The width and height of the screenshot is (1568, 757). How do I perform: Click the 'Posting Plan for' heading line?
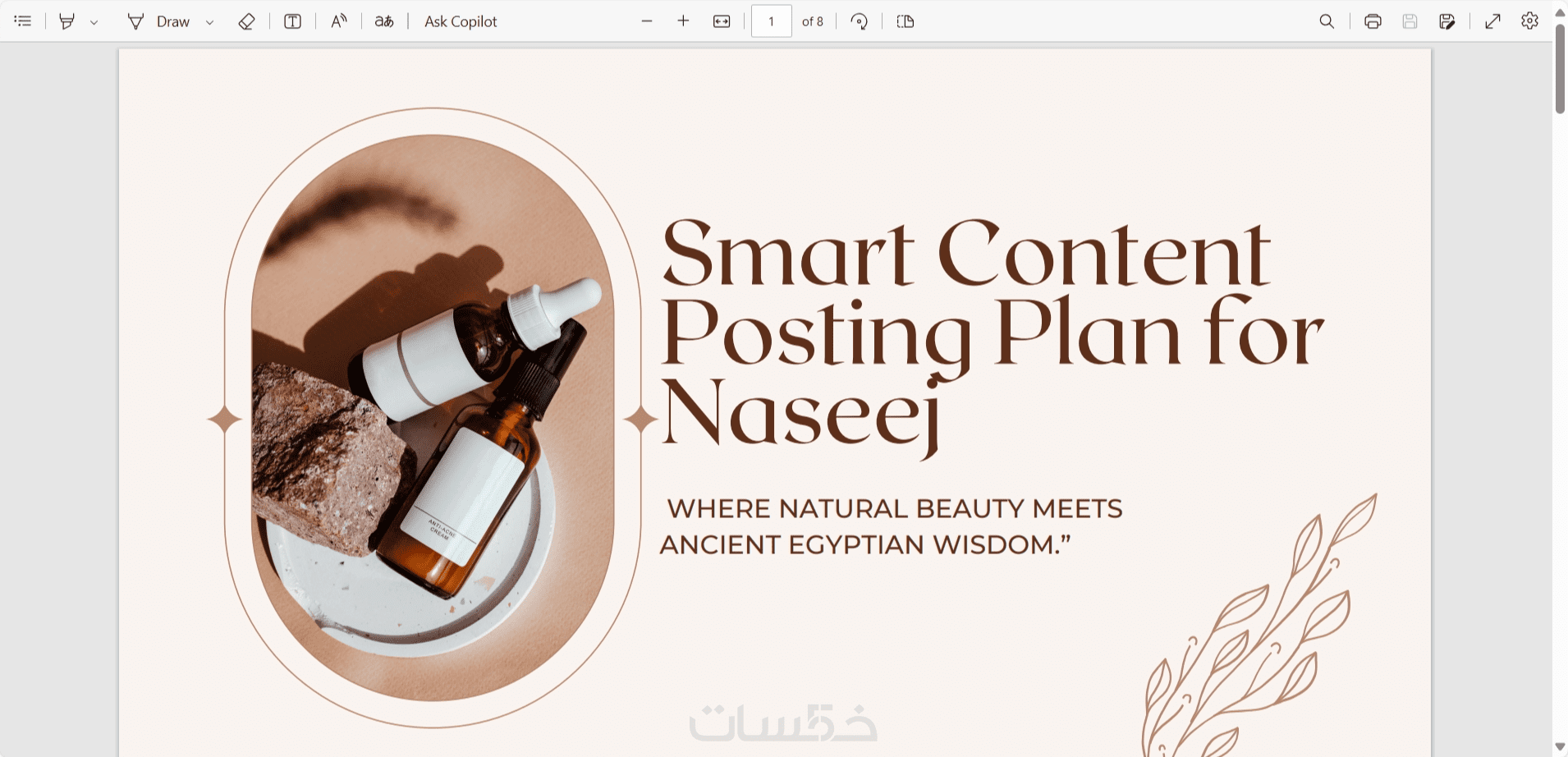click(x=993, y=338)
